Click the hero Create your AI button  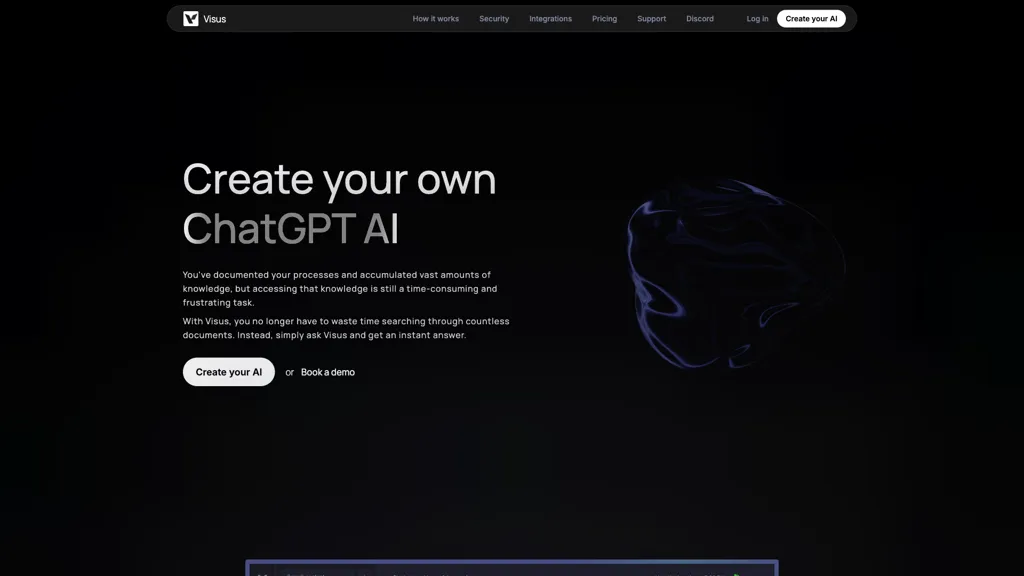pyautogui.click(x=229, y=372)
